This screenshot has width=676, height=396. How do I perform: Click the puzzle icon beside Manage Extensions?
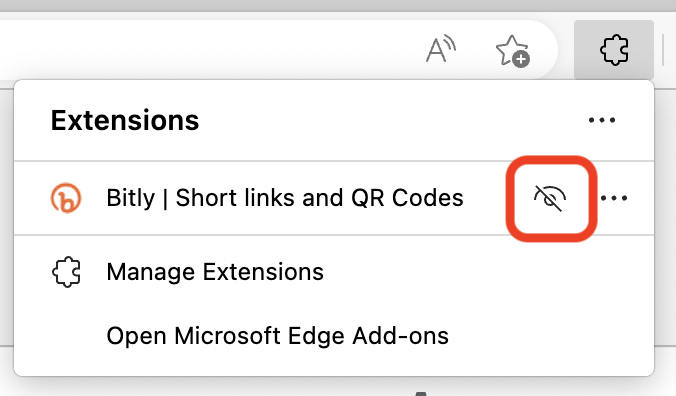coord(66,272)
